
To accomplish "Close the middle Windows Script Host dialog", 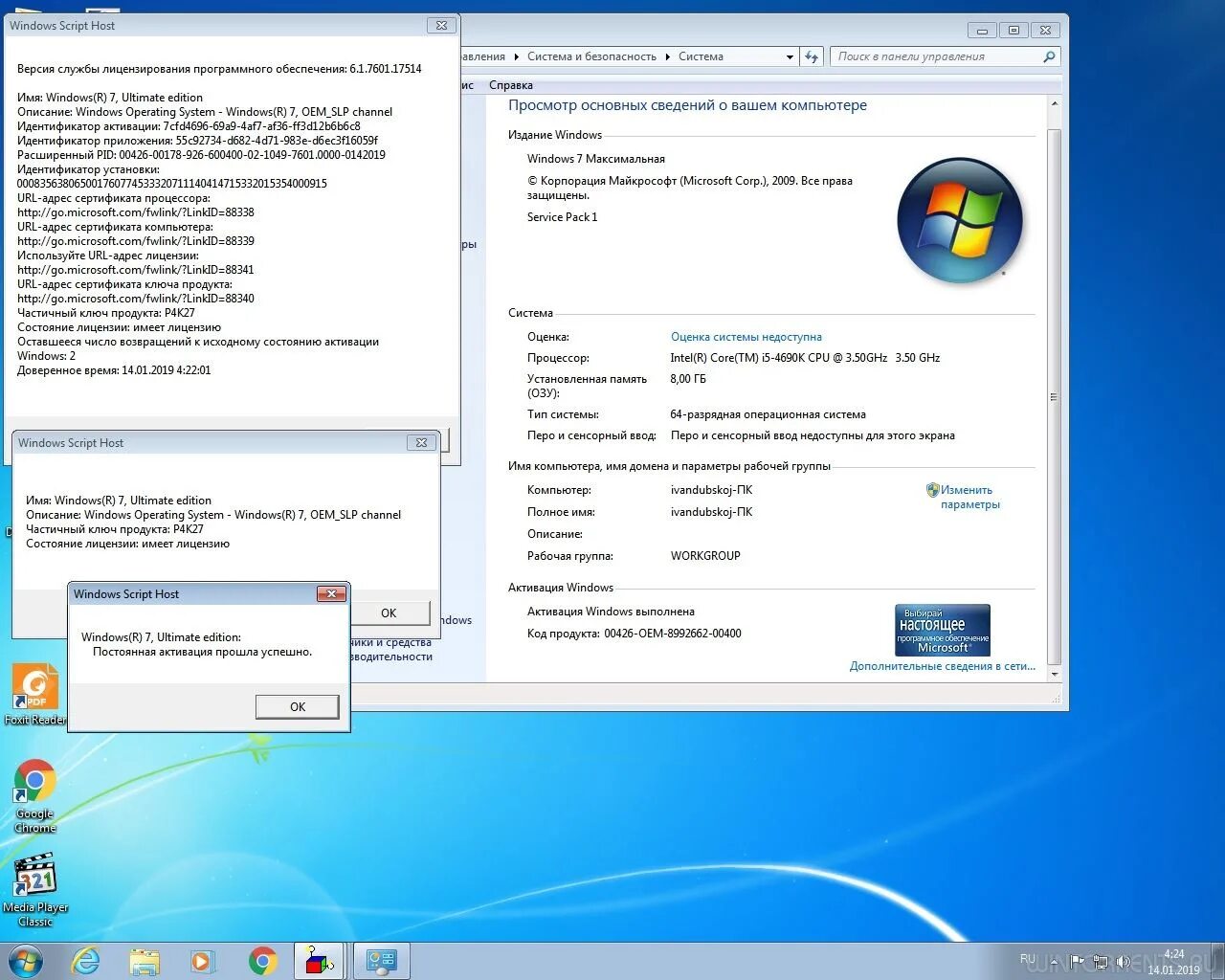I will tap(421, 442).
